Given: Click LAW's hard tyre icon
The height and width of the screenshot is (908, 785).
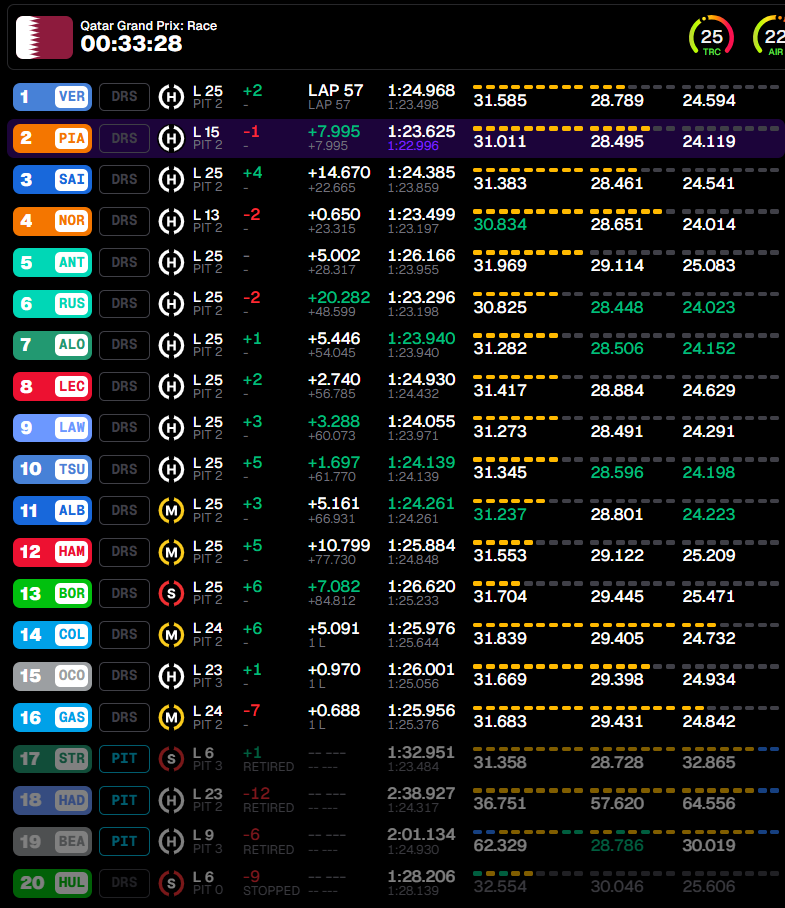Looking at the screenshot, I should (x=171, y=428).
